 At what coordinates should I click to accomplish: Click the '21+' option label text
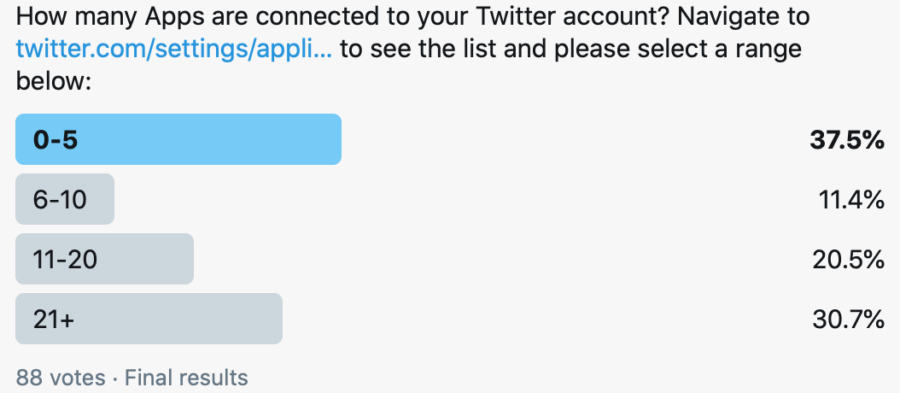53,320
